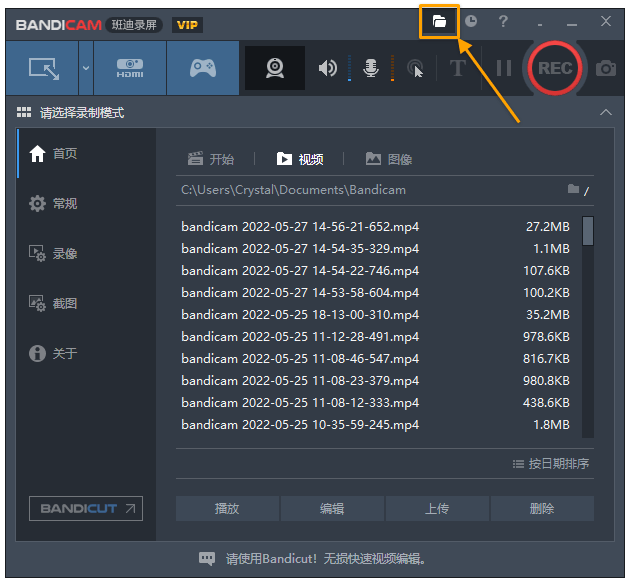Open the 截图 screenshot settings section

tap(86, 303)
